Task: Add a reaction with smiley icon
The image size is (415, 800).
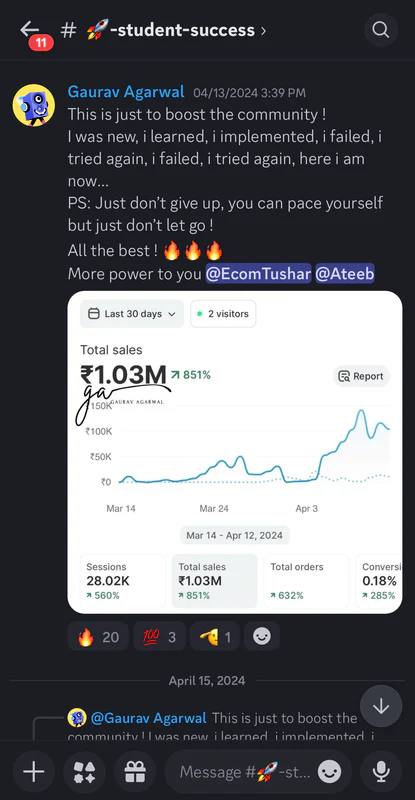Action: (262, 636)
